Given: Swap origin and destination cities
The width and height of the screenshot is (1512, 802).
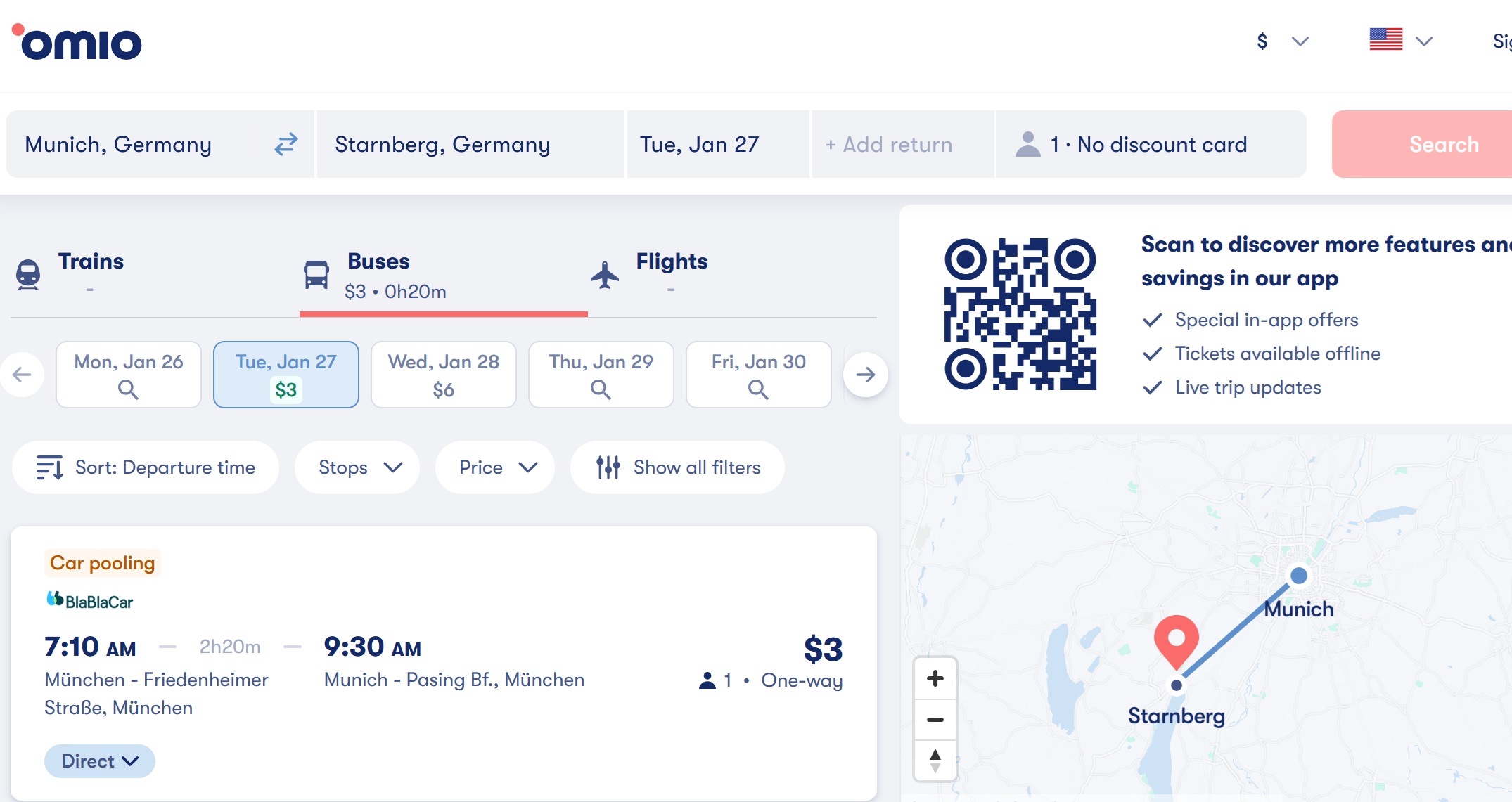Looking at the screenshot, I should pyautogui.click(x=286, y=144).
